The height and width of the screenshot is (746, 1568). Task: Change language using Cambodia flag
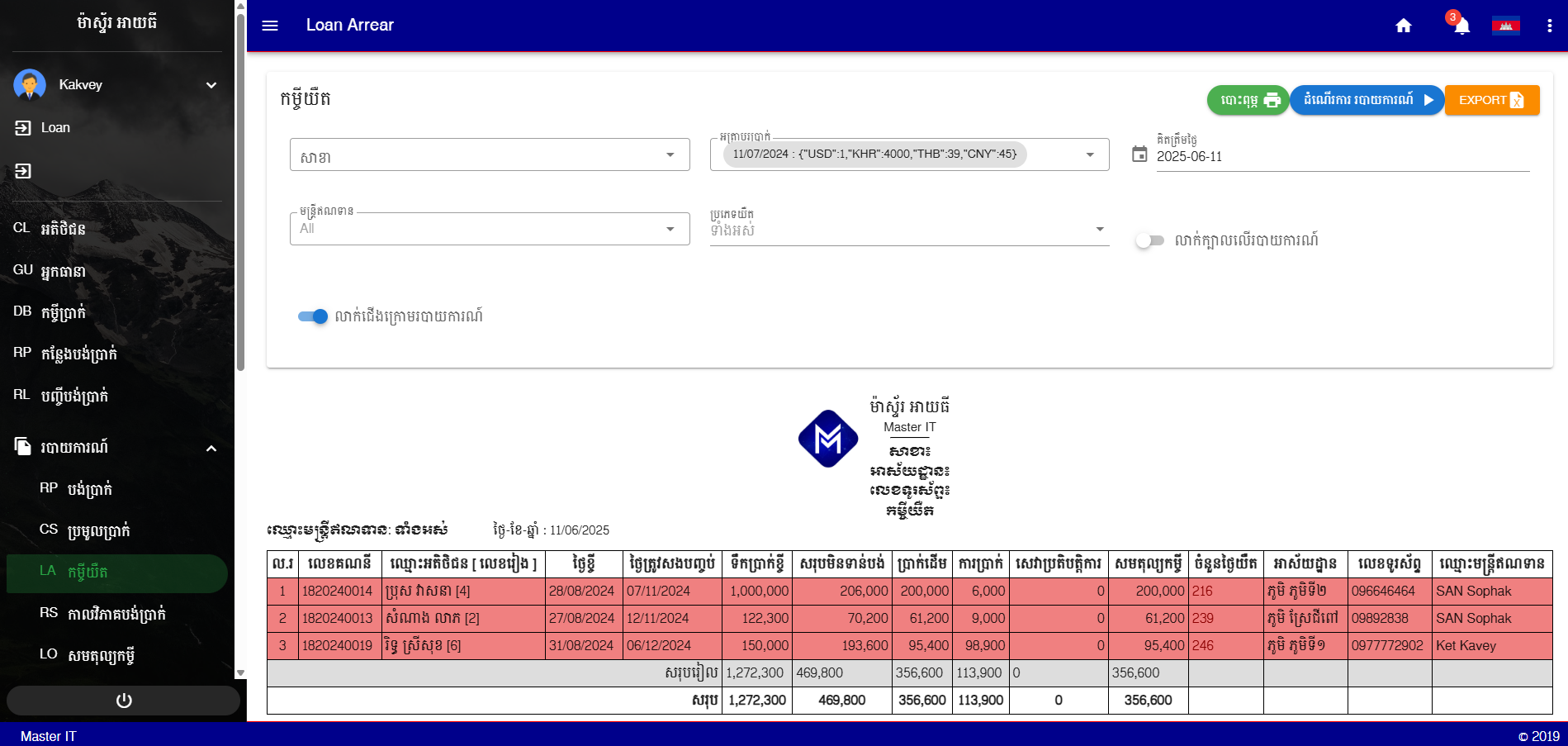point(1505,26)
